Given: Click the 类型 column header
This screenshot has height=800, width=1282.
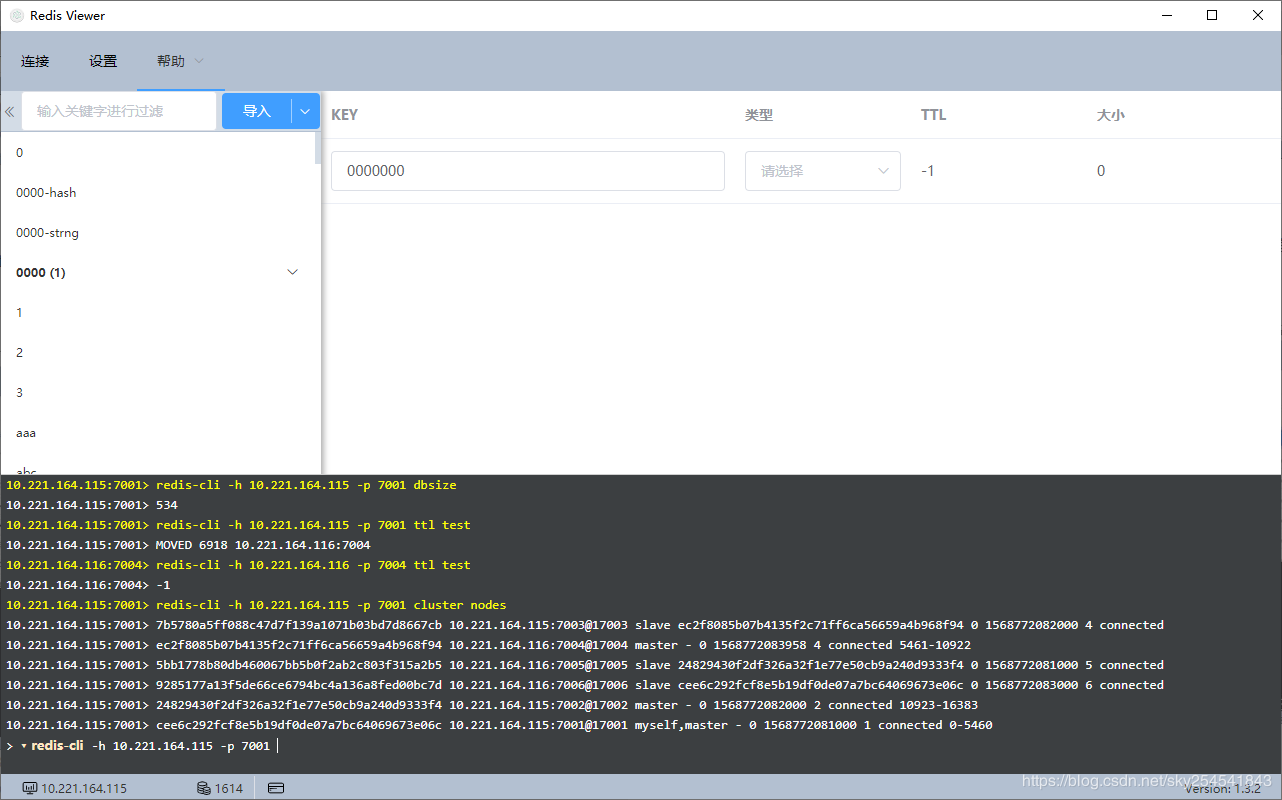Looking at the screenshot, I should pos(759,115).
